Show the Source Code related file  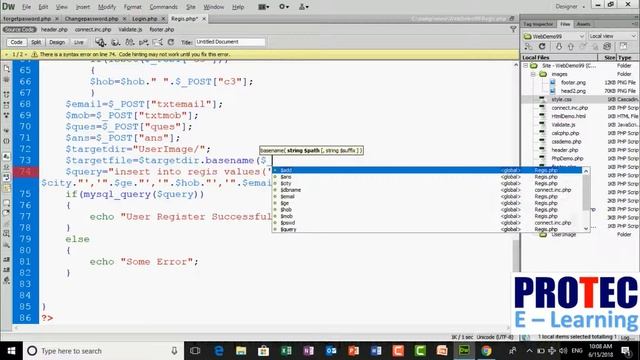(19, 29)
